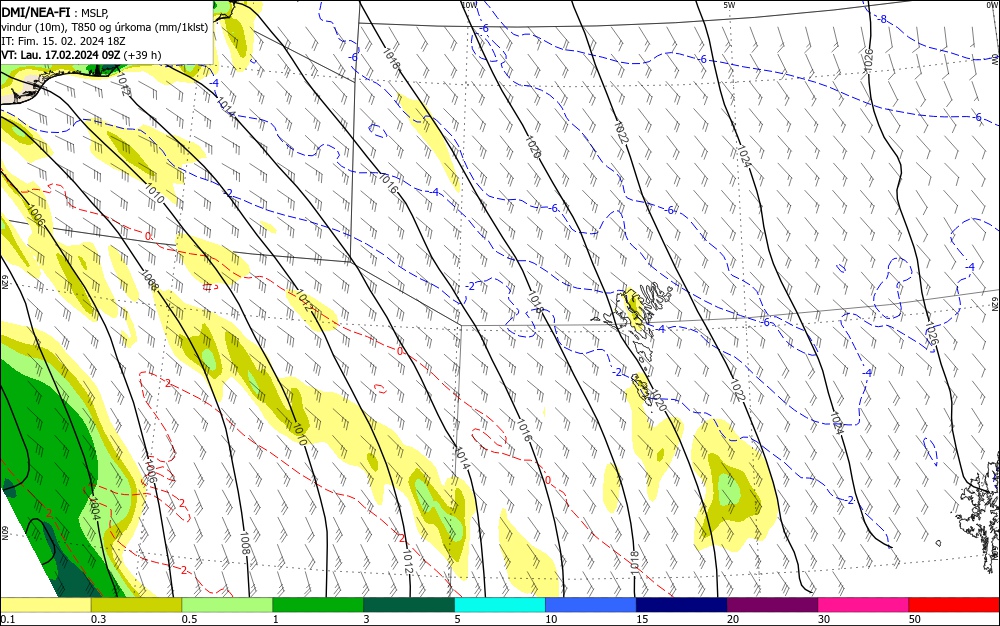The width and height of the screenshot is (1000, 626).
Task: Click the "-8" isotherm label
Action: 883,19
